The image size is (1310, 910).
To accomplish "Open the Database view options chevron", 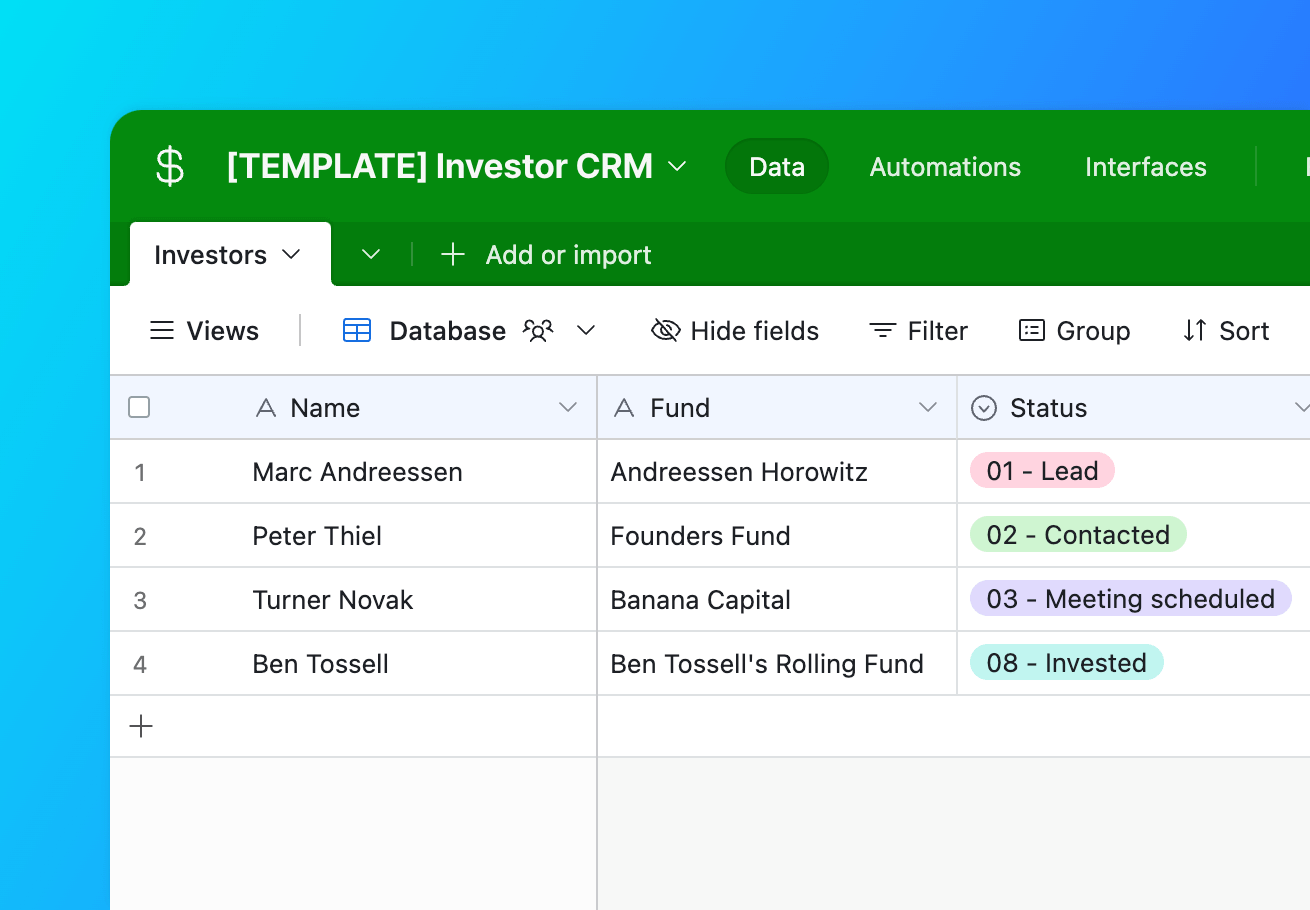I will pos(587,331).
